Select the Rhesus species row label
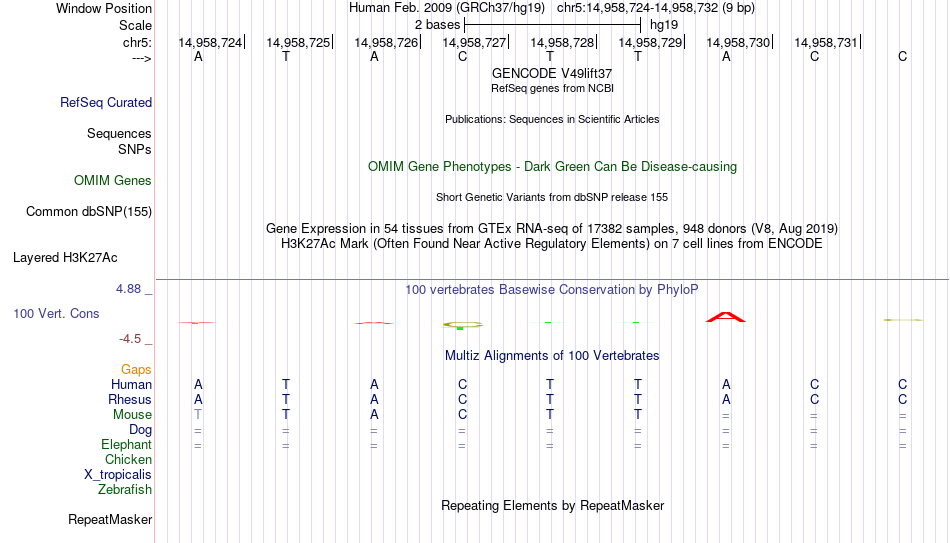Image resolution: width=950 pixels, height=543 pixels. point(130,399)
